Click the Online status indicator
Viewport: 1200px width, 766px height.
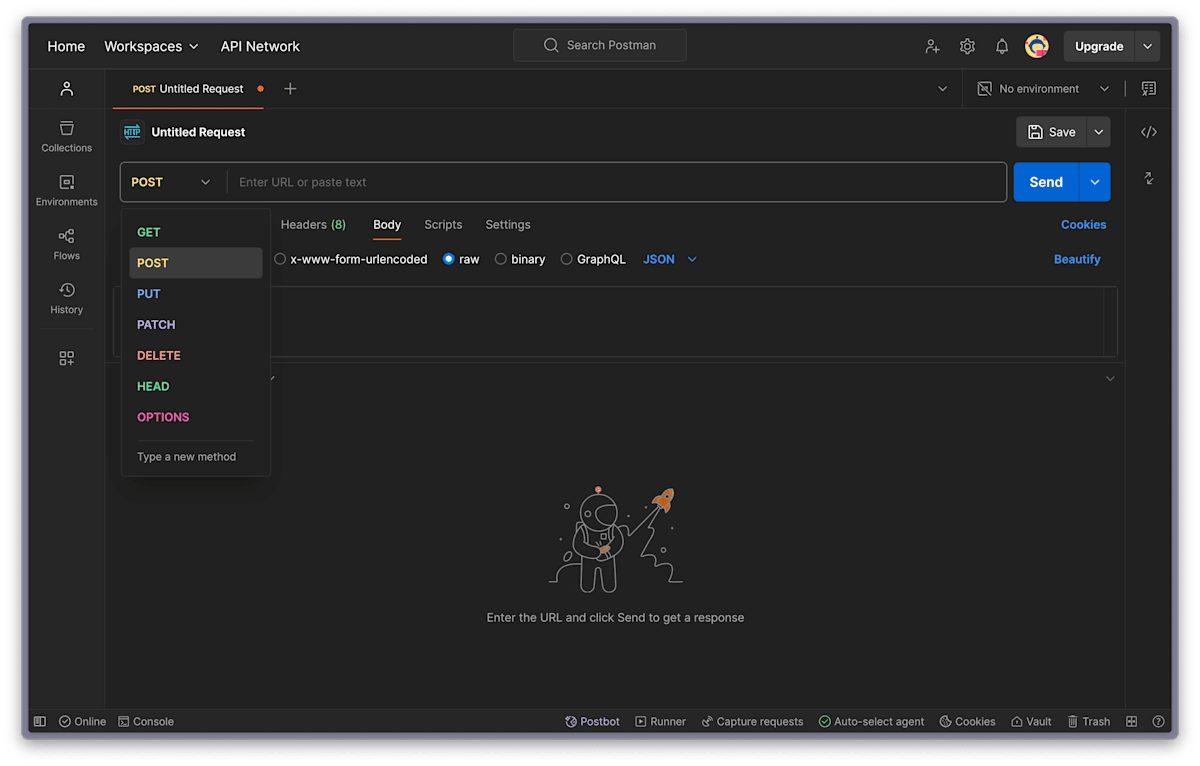[x=82, y=721]
